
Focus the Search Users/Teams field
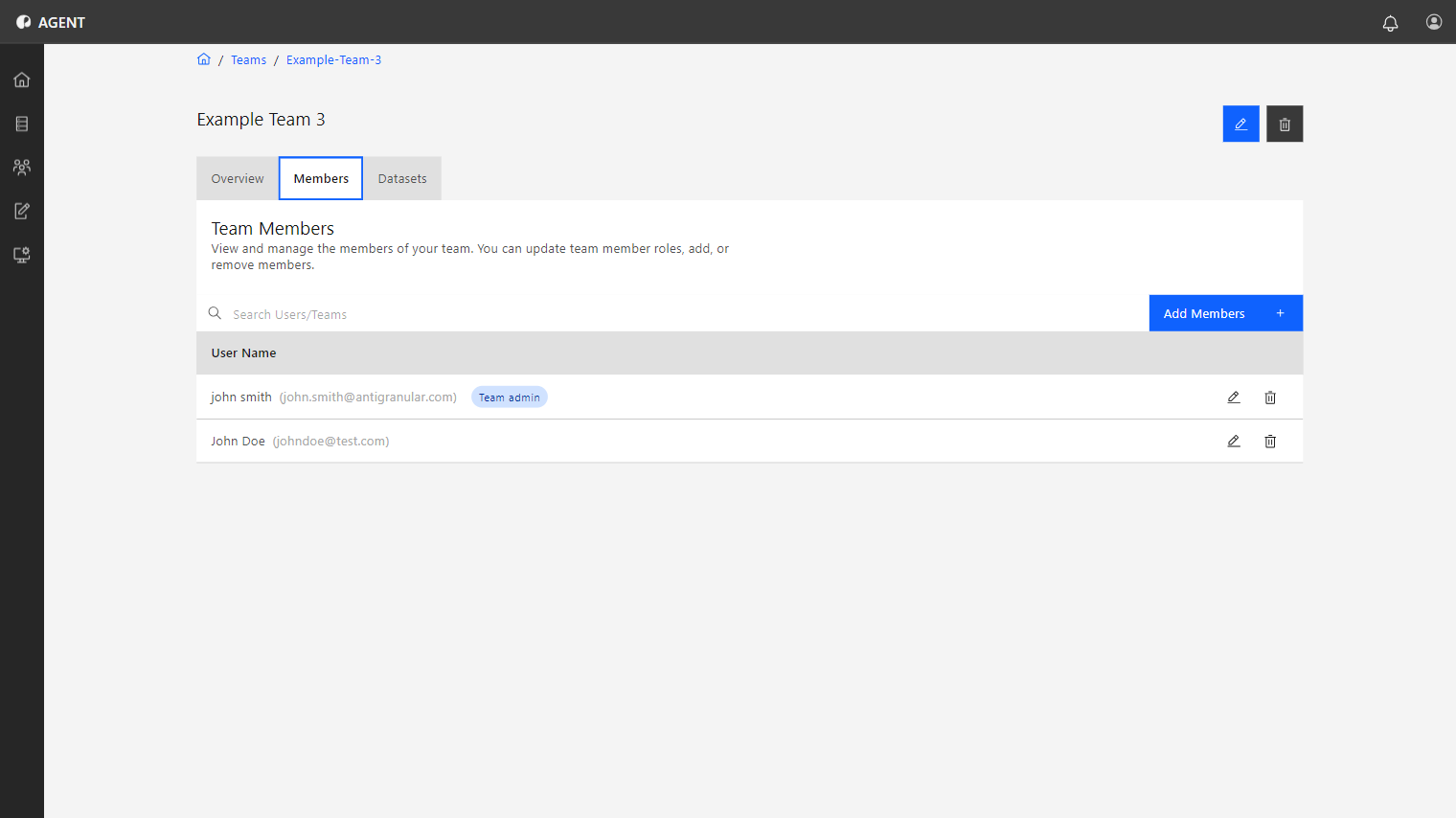coord(672,313)
